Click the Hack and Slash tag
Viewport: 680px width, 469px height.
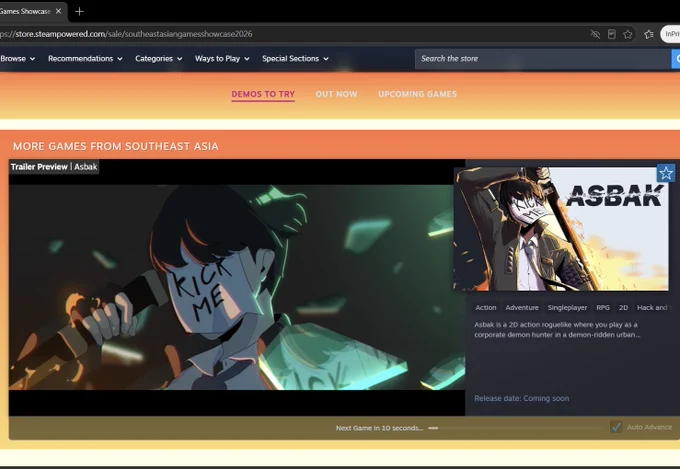click(653, 308)
